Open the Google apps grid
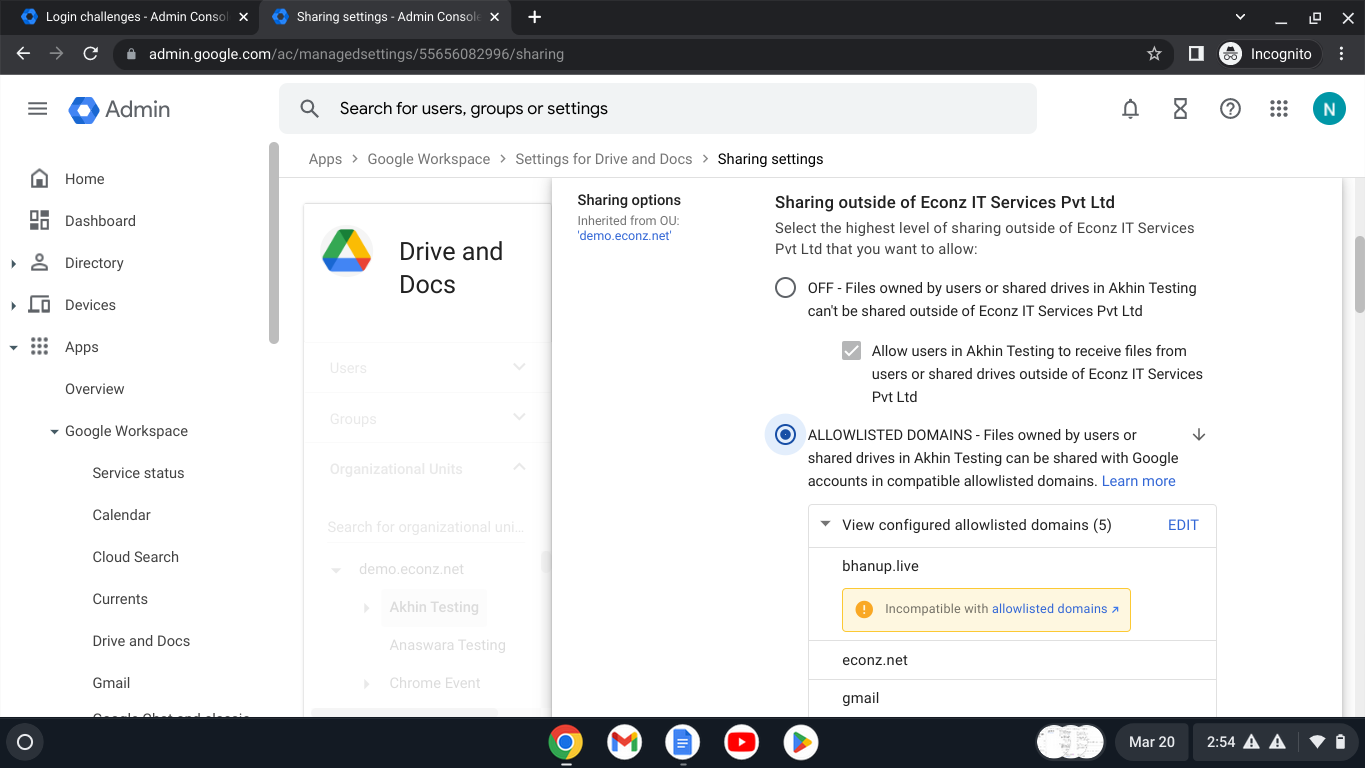 tap(1278, 109)
